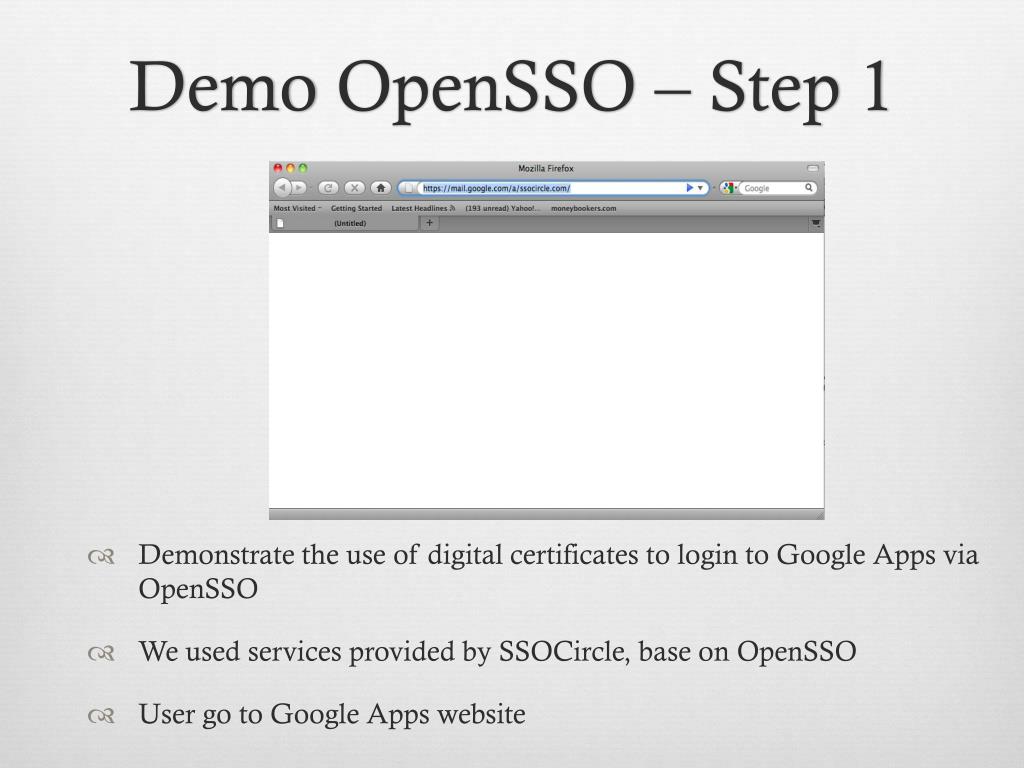The width and height of the screenshot is (1024, 768).
Task: Open the Getting Started bookmark
Action: [356, 208]
